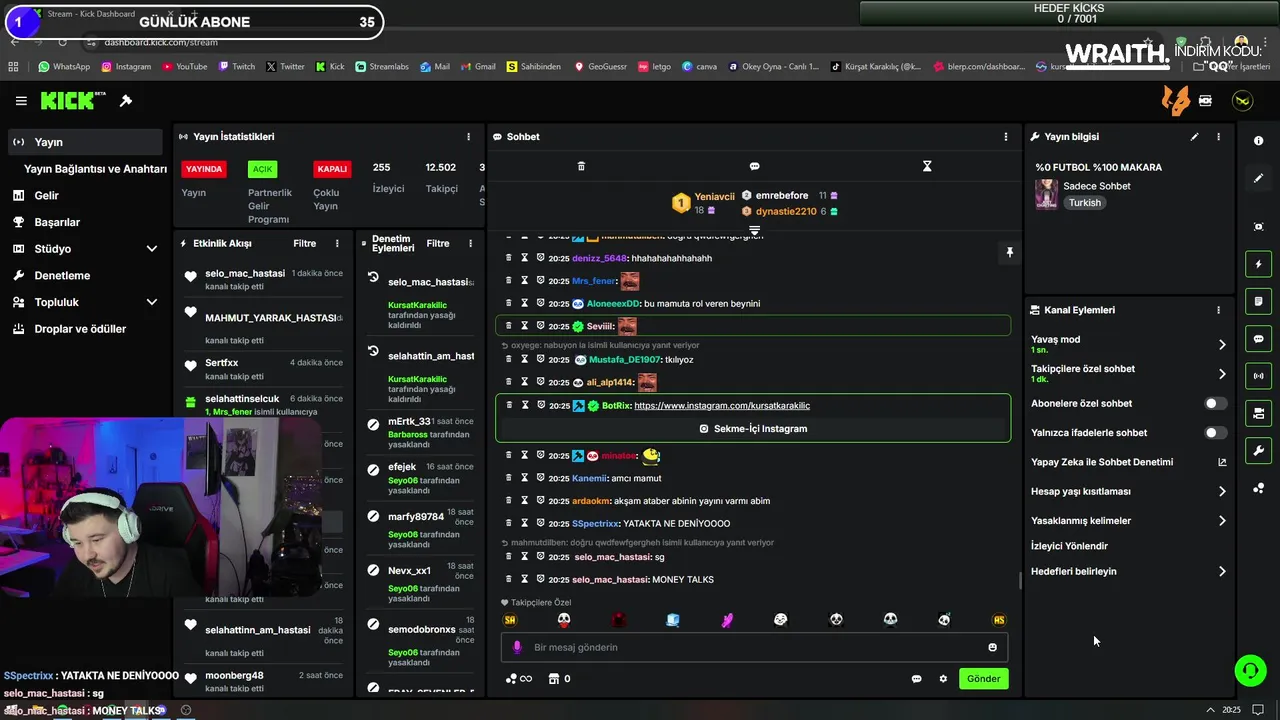Open Yavaş mod settings arrow
The width and height of the screenshot is (1280, 720).
pyautogui.click(x=1222, y=345)
